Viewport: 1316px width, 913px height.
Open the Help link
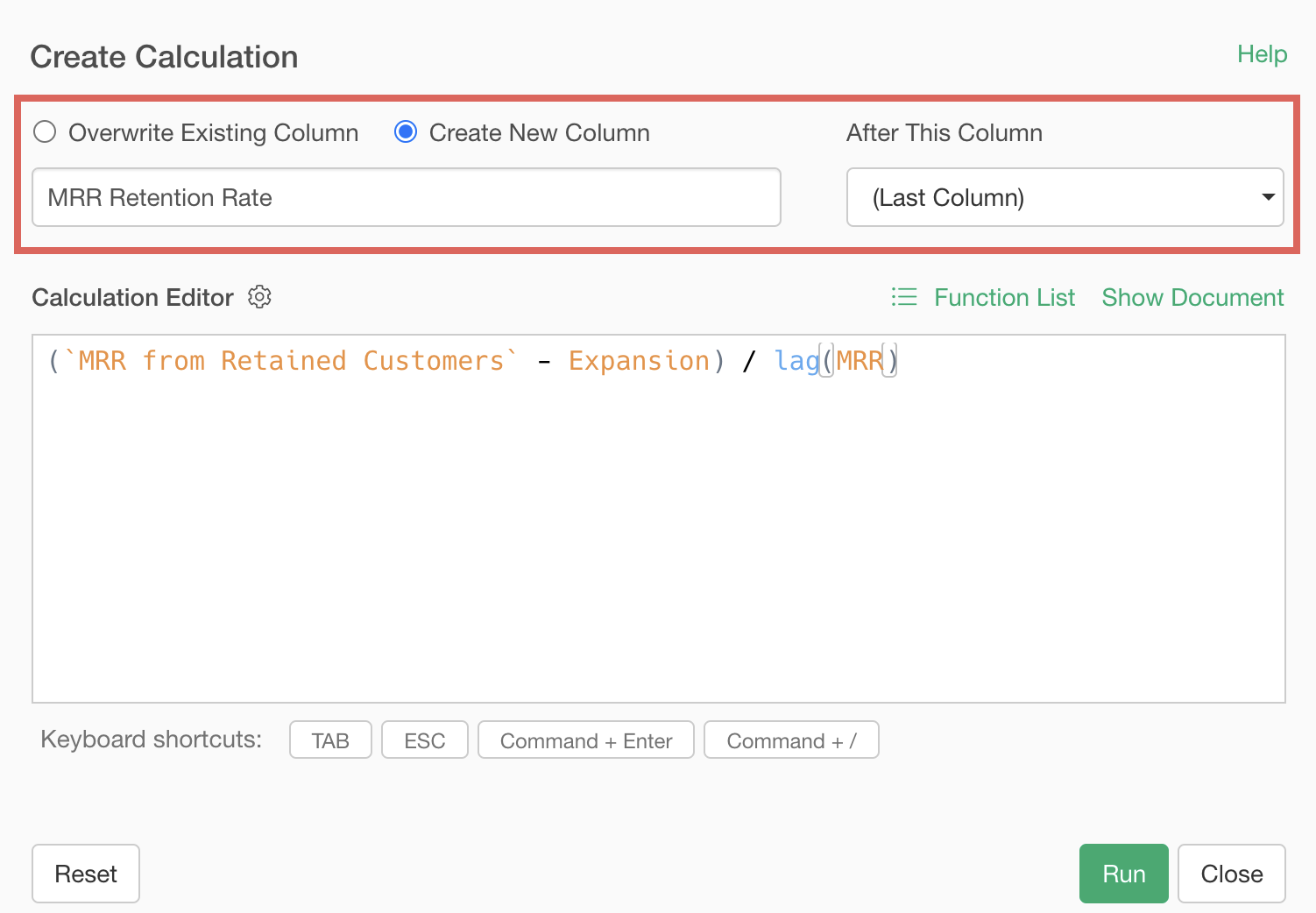click(1261, 54)
